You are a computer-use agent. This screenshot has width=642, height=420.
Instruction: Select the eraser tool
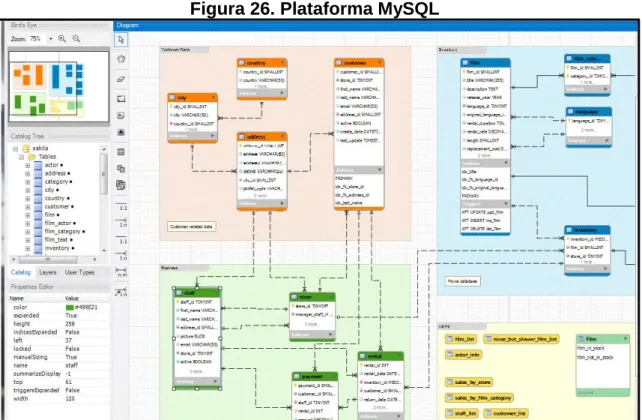[x=121, y=79]
